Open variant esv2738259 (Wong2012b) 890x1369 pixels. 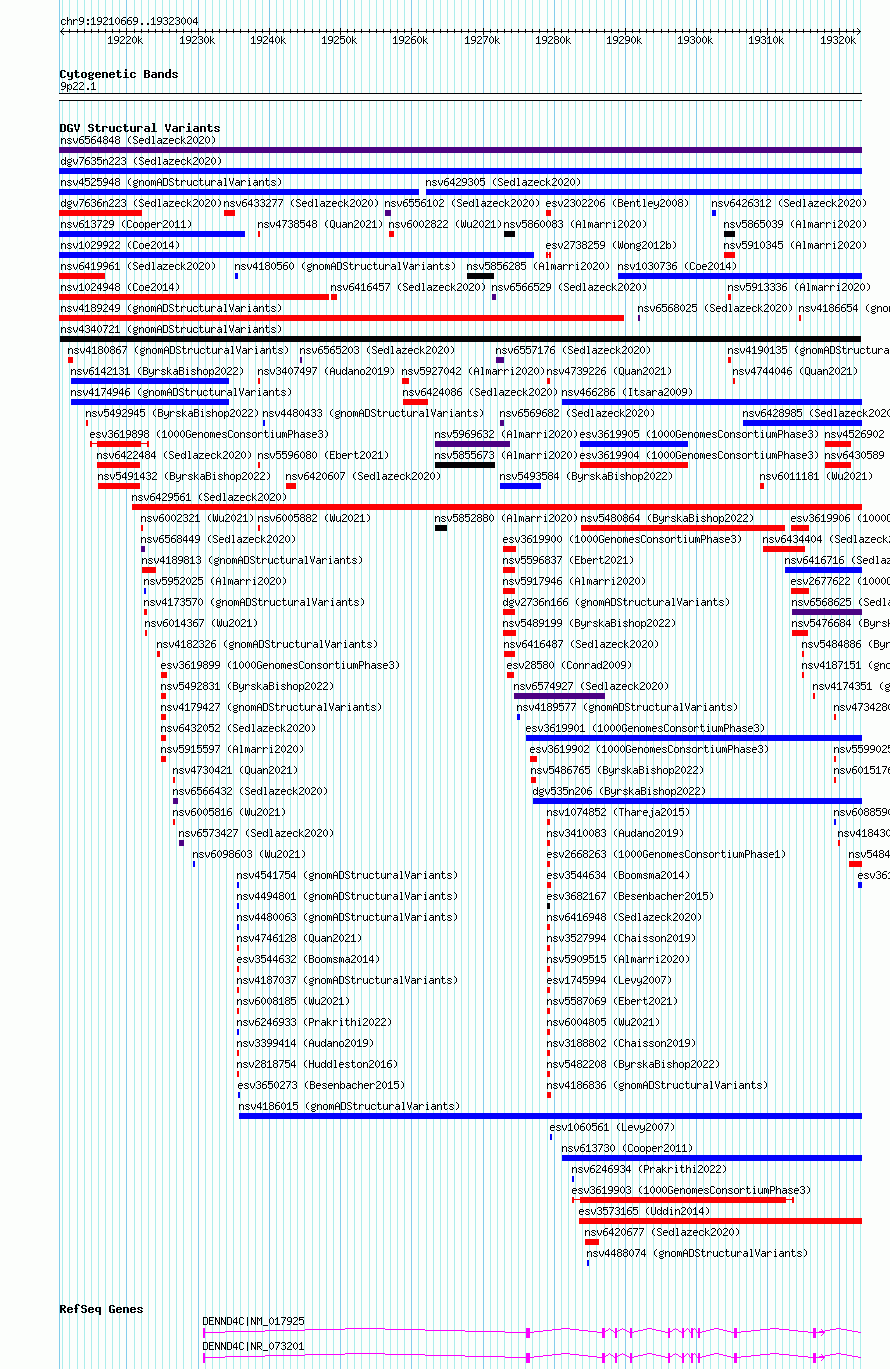611,245
